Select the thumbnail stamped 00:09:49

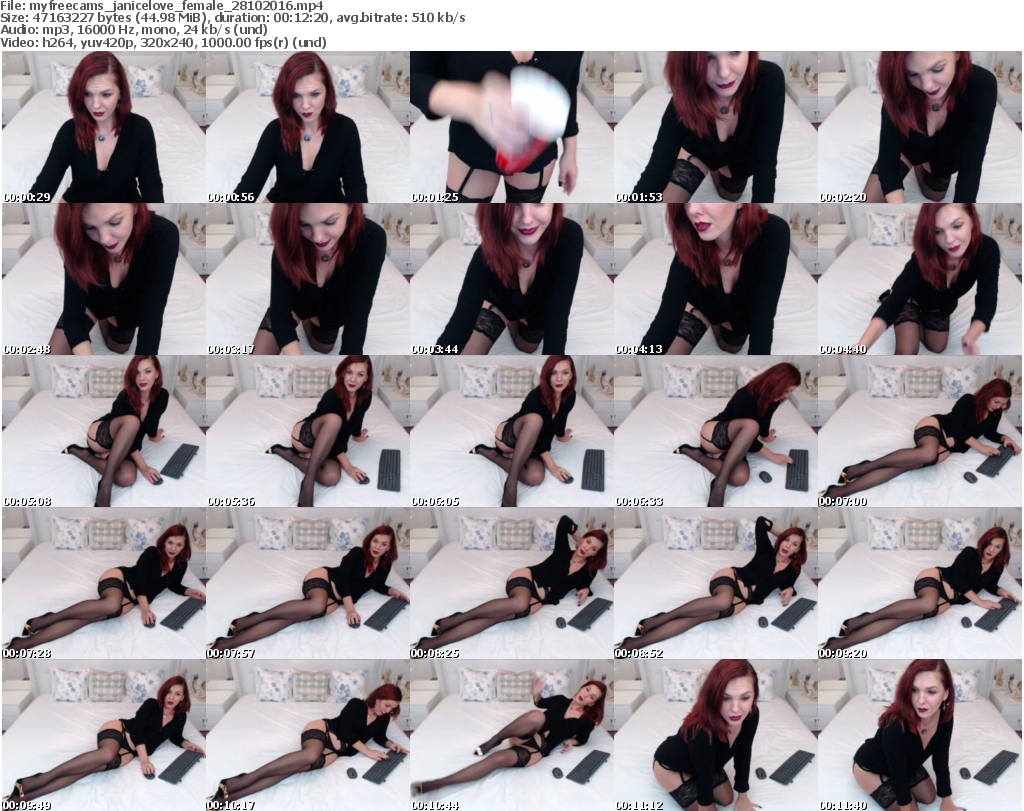pos(104,735)
